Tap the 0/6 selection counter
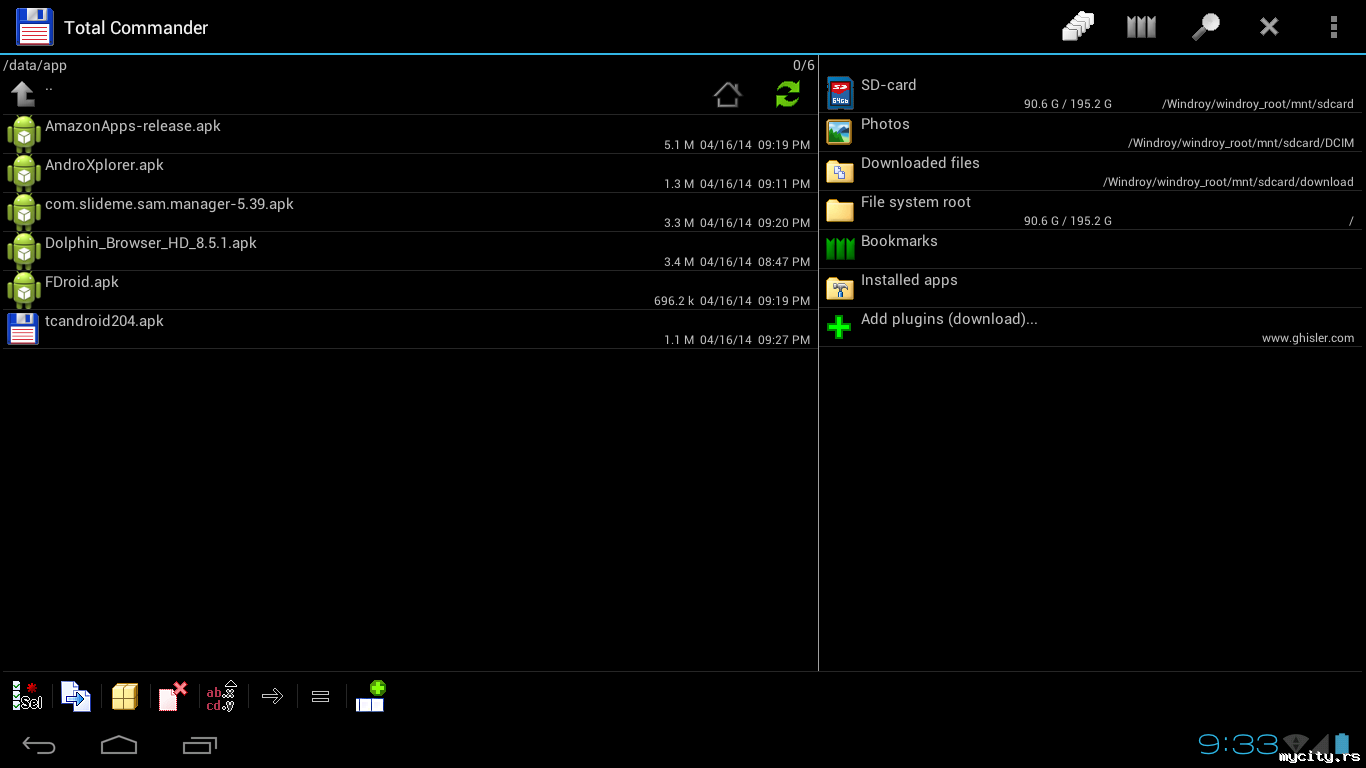 804,65
